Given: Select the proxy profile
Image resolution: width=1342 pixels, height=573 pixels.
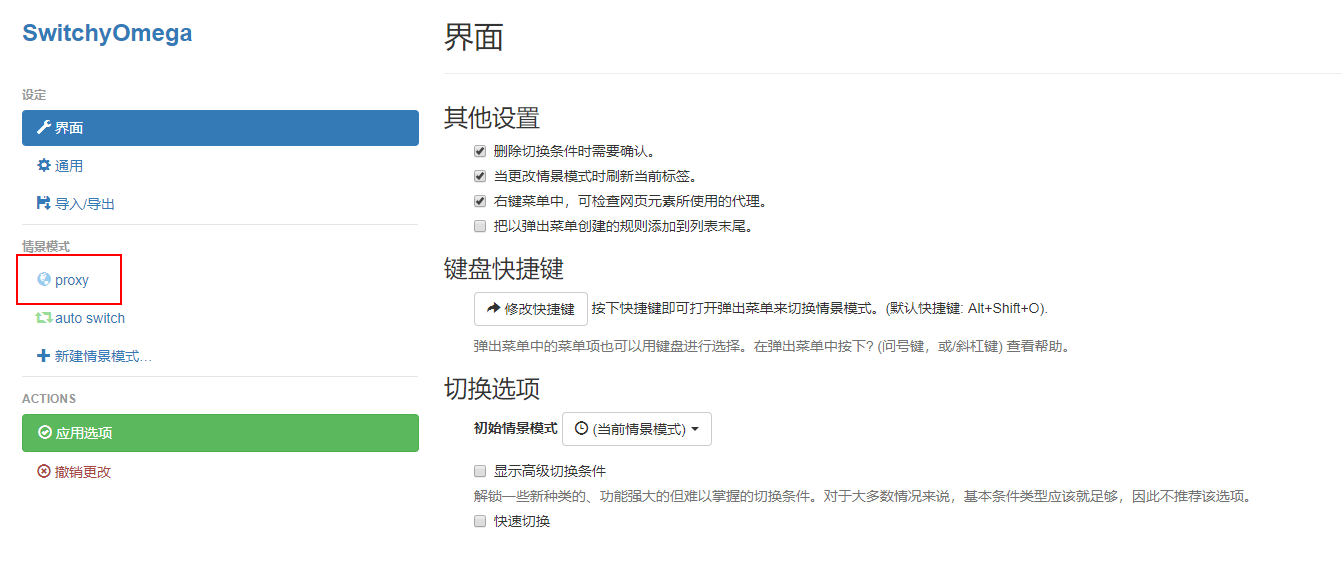Looking at the screenshot, I should pyautogui.click(x=220, y=280).
